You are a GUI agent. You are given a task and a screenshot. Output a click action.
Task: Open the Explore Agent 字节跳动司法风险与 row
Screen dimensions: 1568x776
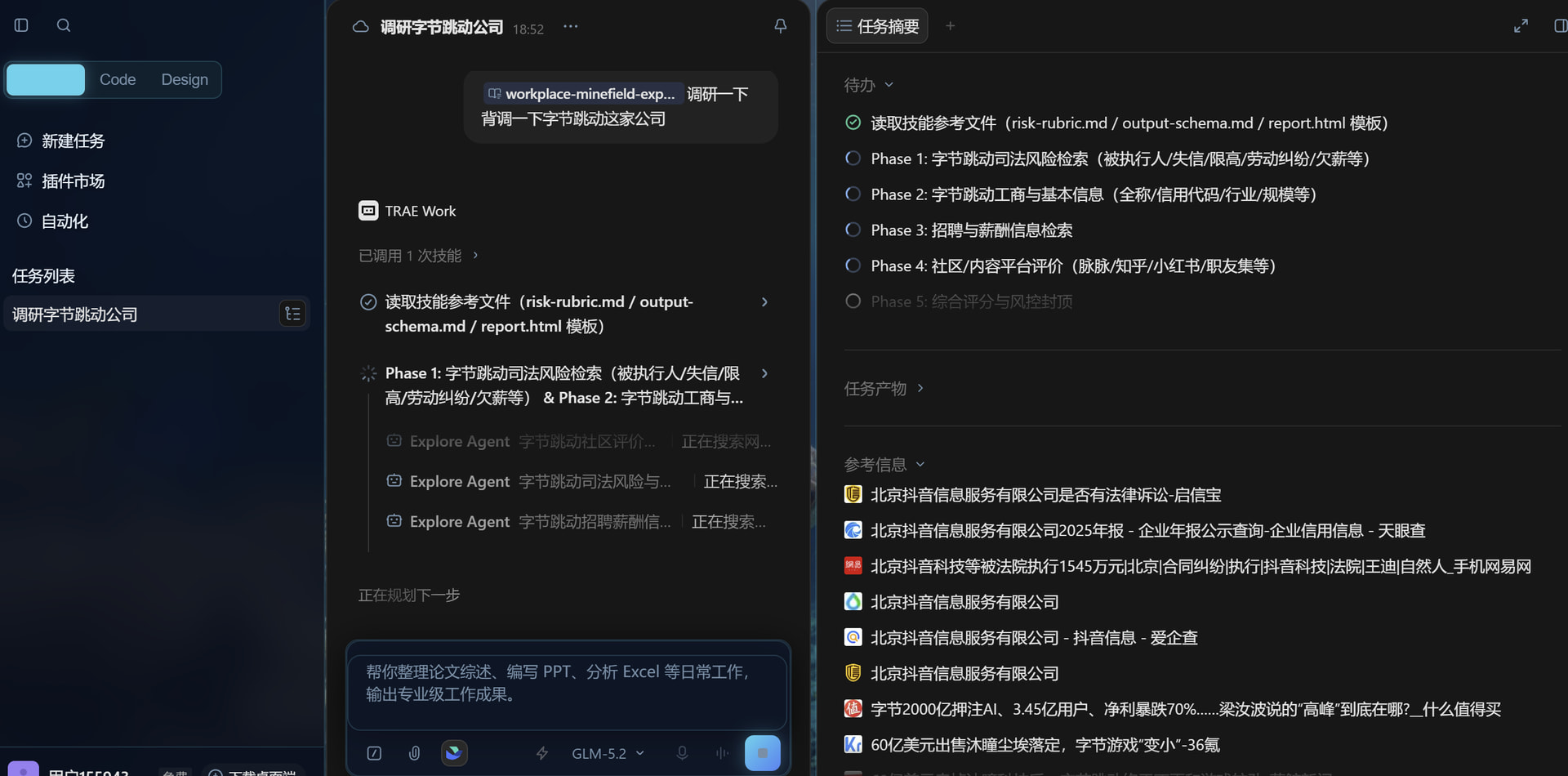[581, 481]
